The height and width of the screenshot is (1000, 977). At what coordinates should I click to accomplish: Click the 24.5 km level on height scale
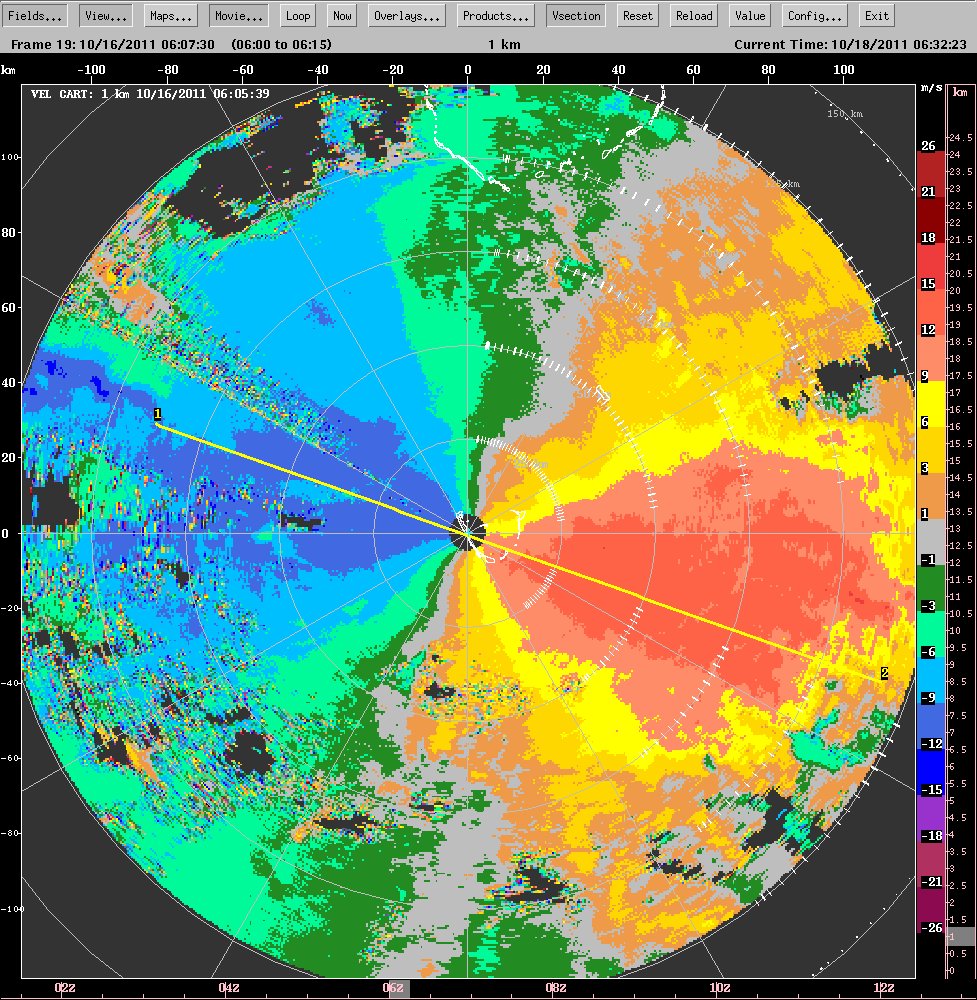[x=961, y=137]
